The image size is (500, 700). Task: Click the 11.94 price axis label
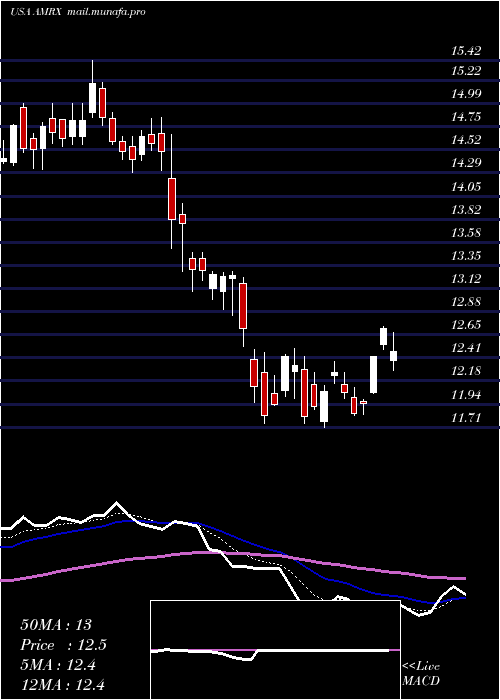(466, 395)
